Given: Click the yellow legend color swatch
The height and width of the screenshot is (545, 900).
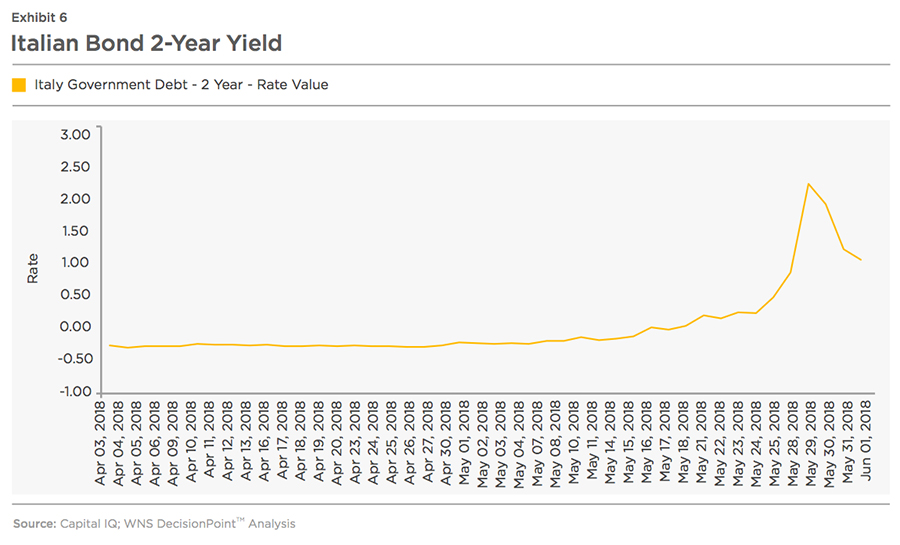Looking at the screenshot, I should (x=19, y=85).
